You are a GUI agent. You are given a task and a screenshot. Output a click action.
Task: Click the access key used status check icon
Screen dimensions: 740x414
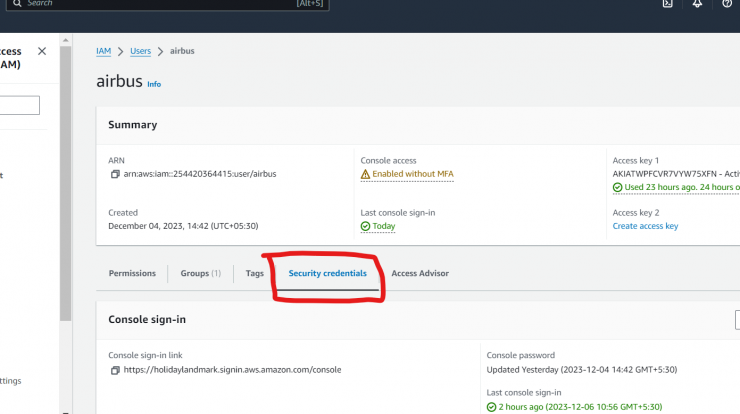(x=617, y=187)
